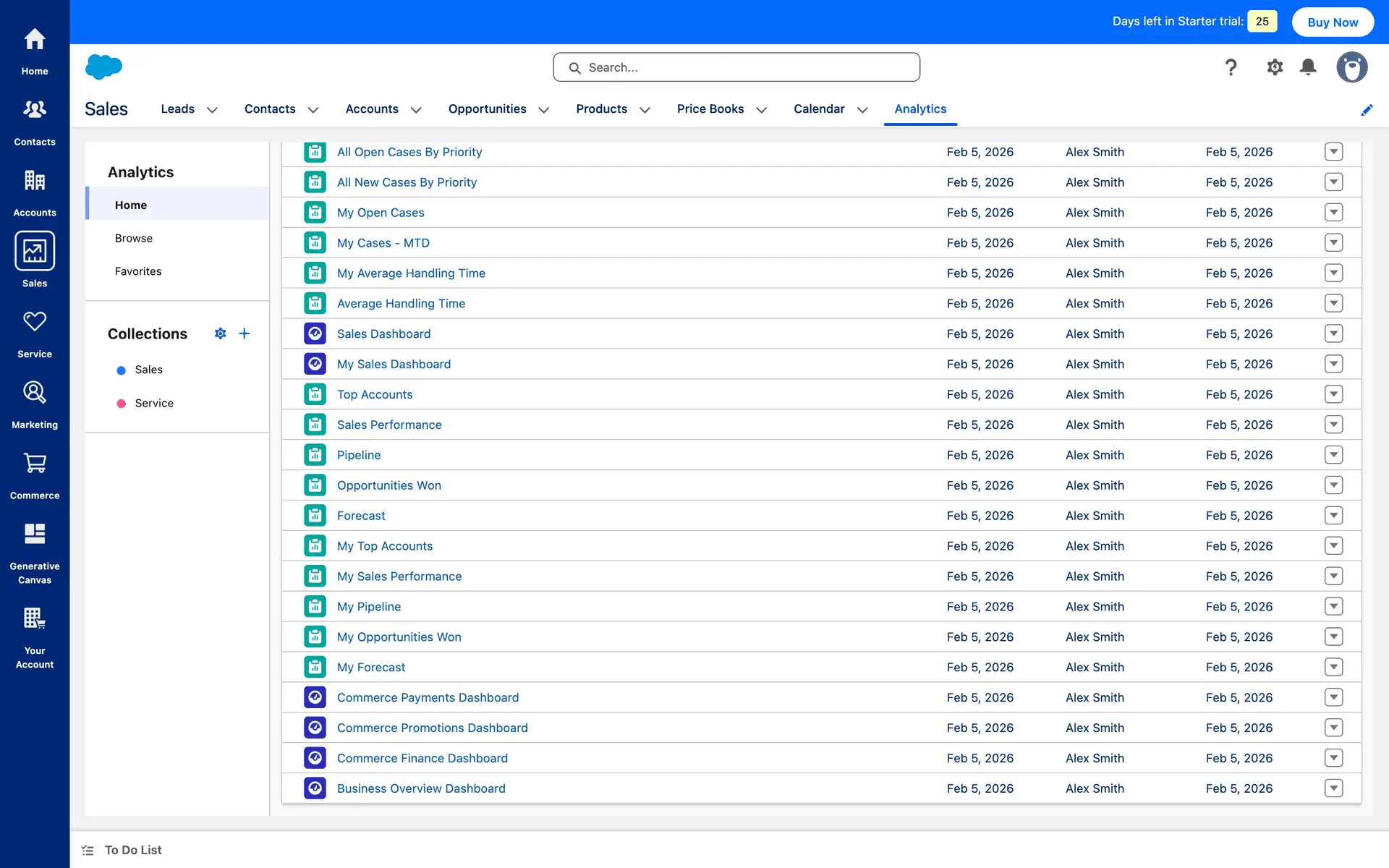This screenshot has width=1389, height=868.
Task: Open the row actions menu for Forecast
Action: (1333, 516)
